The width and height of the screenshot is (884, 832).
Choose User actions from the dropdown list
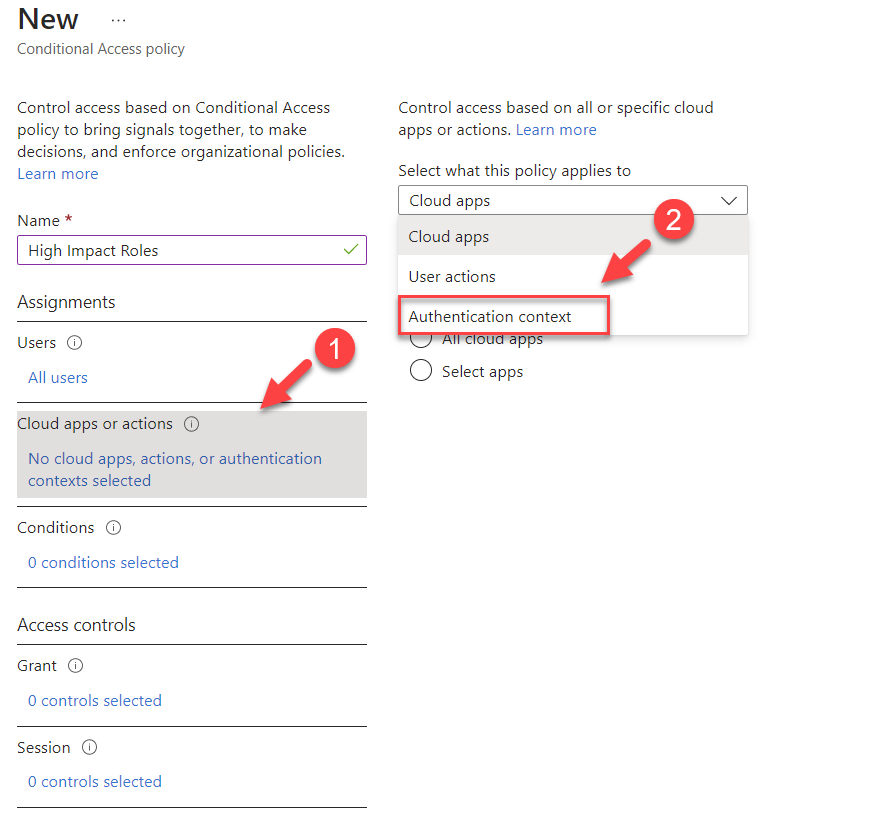click(x=452, y=276)
